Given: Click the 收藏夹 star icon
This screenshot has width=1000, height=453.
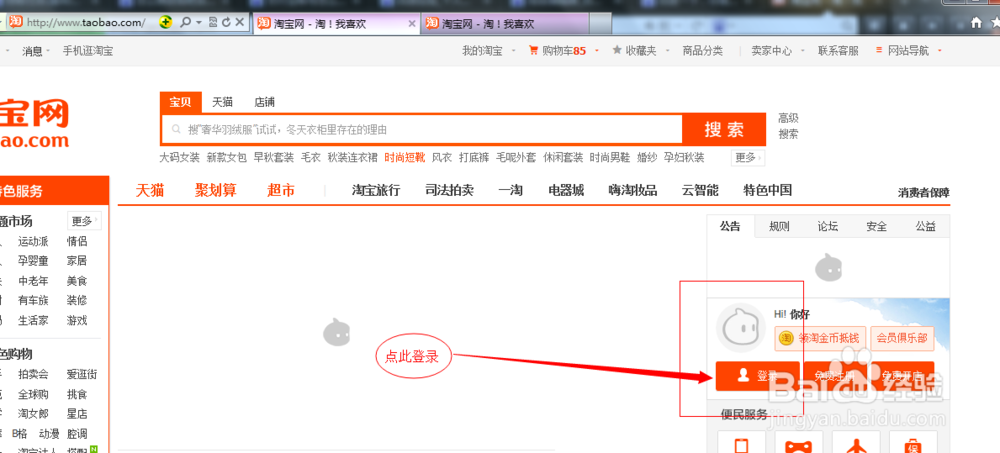Looking at the screenshot, I should (x=617, y=50).
